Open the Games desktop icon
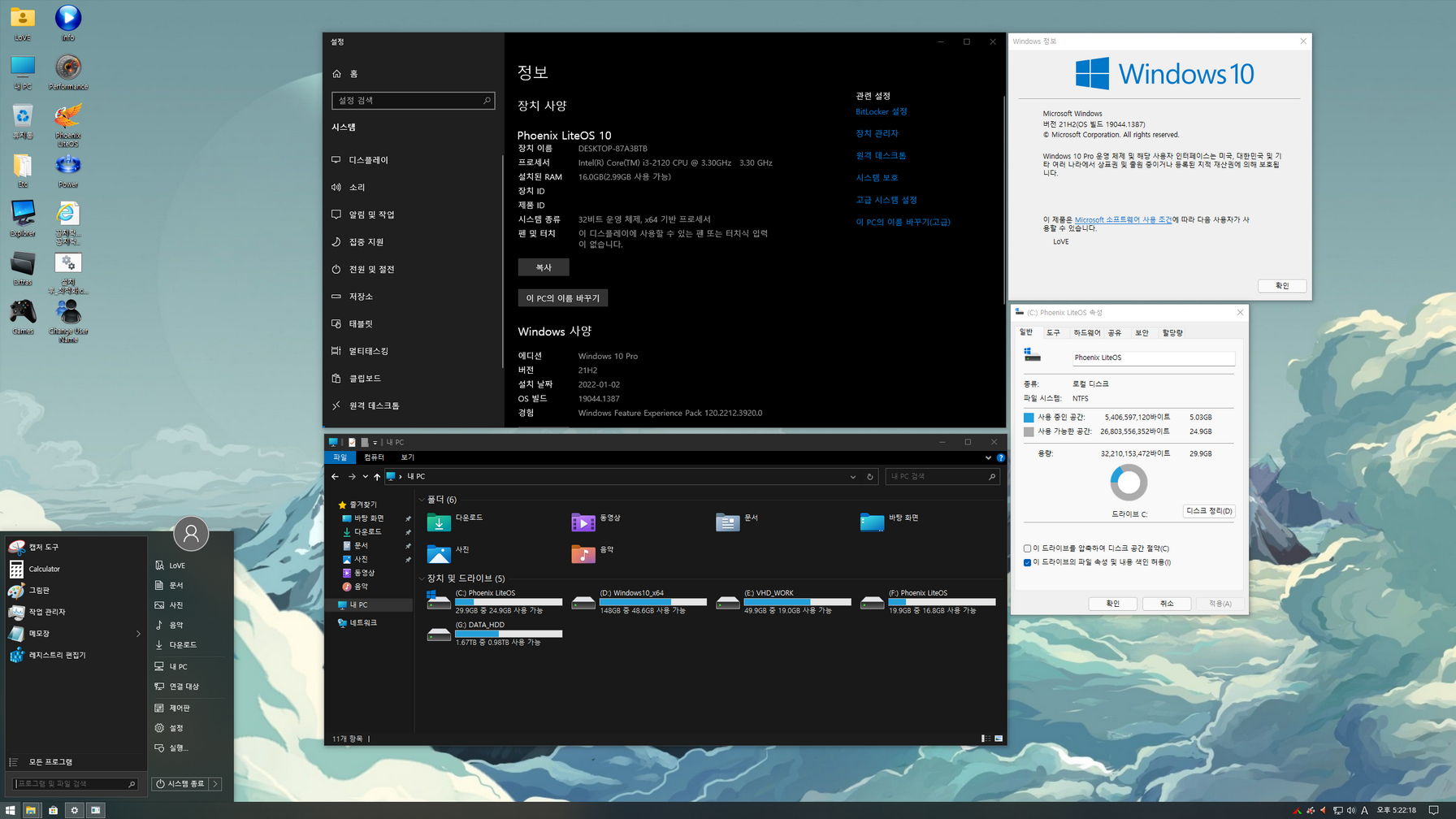This screenshot has width=1456, height=819. tap(23, 317)
